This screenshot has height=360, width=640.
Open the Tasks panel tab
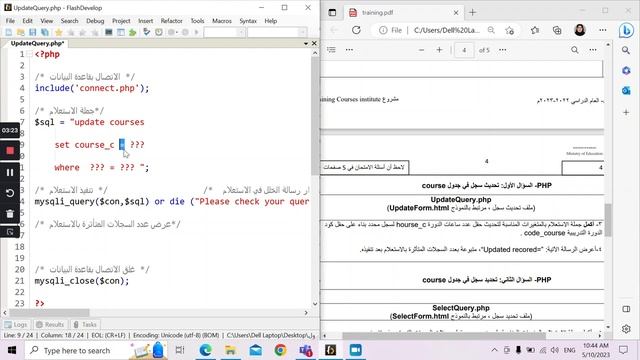click(x=85, y=324)
